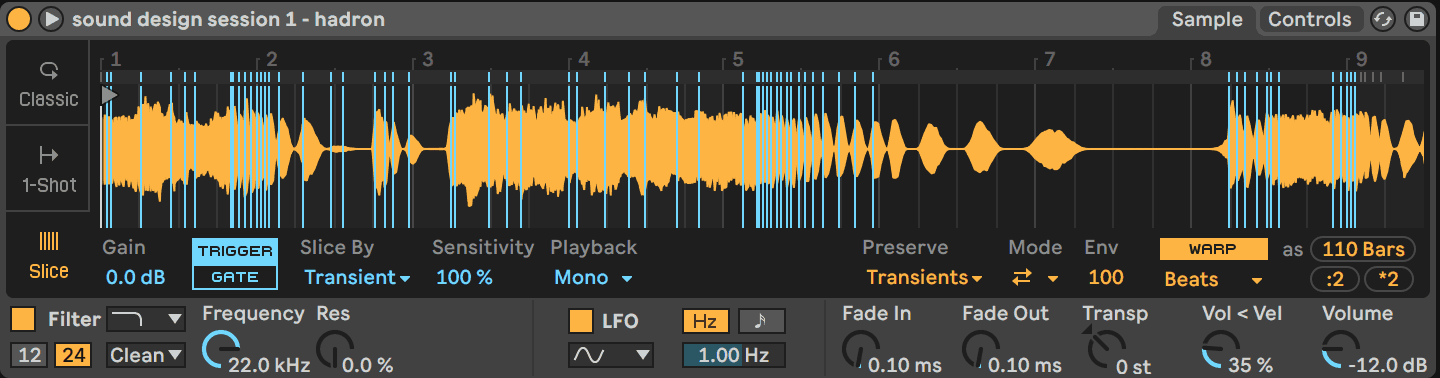Click the -12.0 dB volume value
This screenshot has height=378, width=1440.
point(1387,365)
